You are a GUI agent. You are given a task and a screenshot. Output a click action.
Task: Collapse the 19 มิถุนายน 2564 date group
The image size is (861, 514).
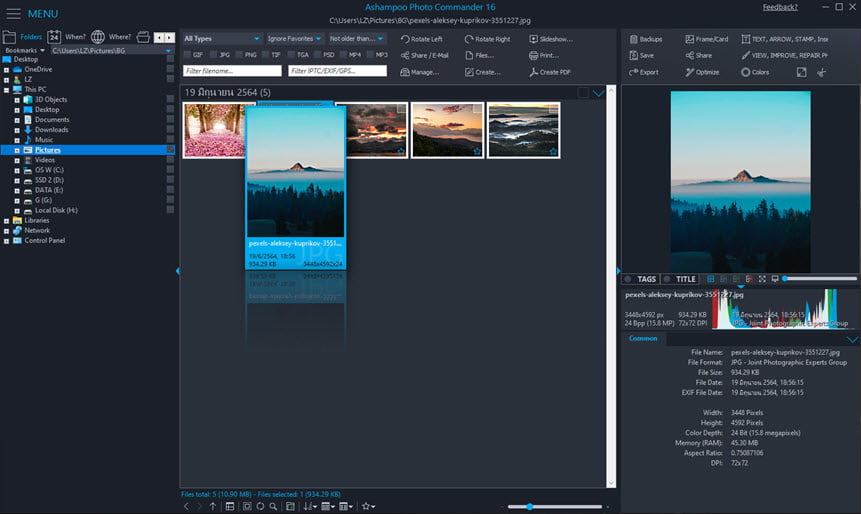(x=599, y=93)
